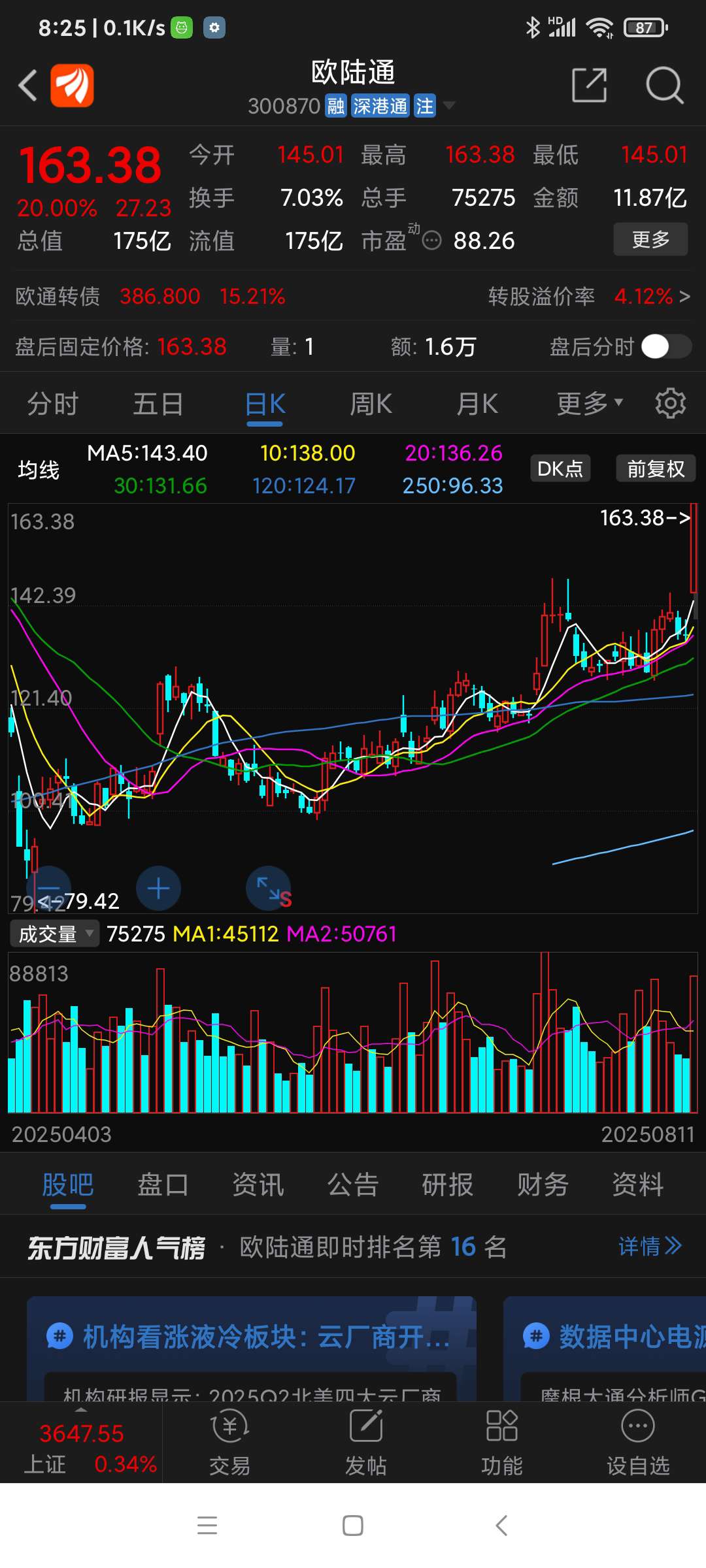Switch to the 周K chart tab
Image resolution: width=706 pixels, height=1568 pixels.
[371, 404]
